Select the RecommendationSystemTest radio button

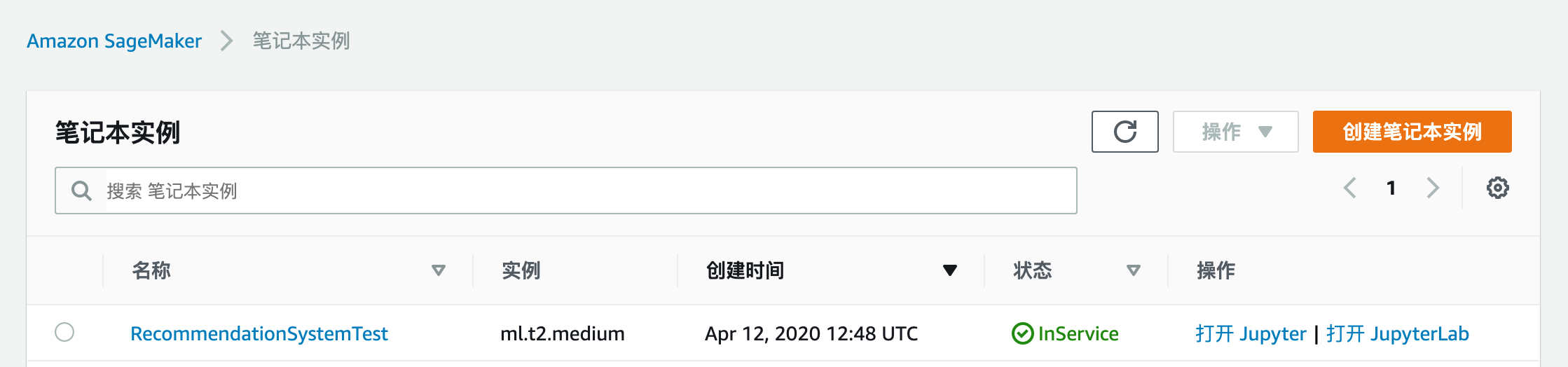[64, 332]
